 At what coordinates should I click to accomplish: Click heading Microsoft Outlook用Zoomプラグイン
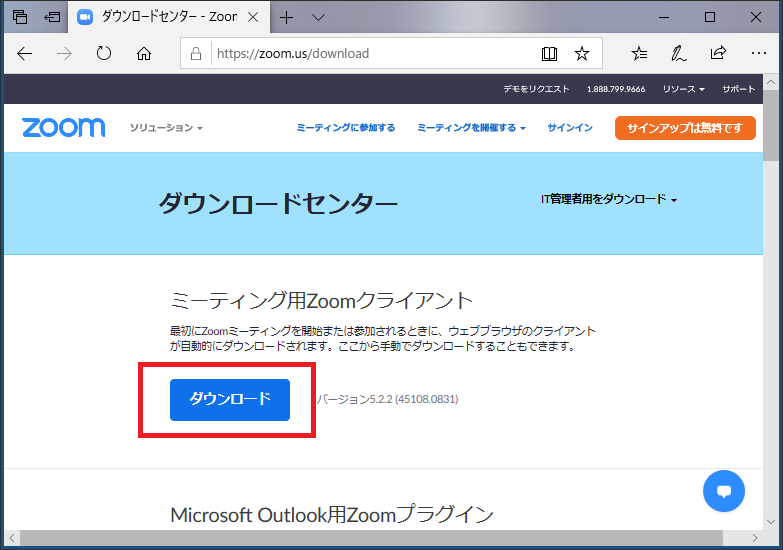pyautogui.click(x=332, y=515)
